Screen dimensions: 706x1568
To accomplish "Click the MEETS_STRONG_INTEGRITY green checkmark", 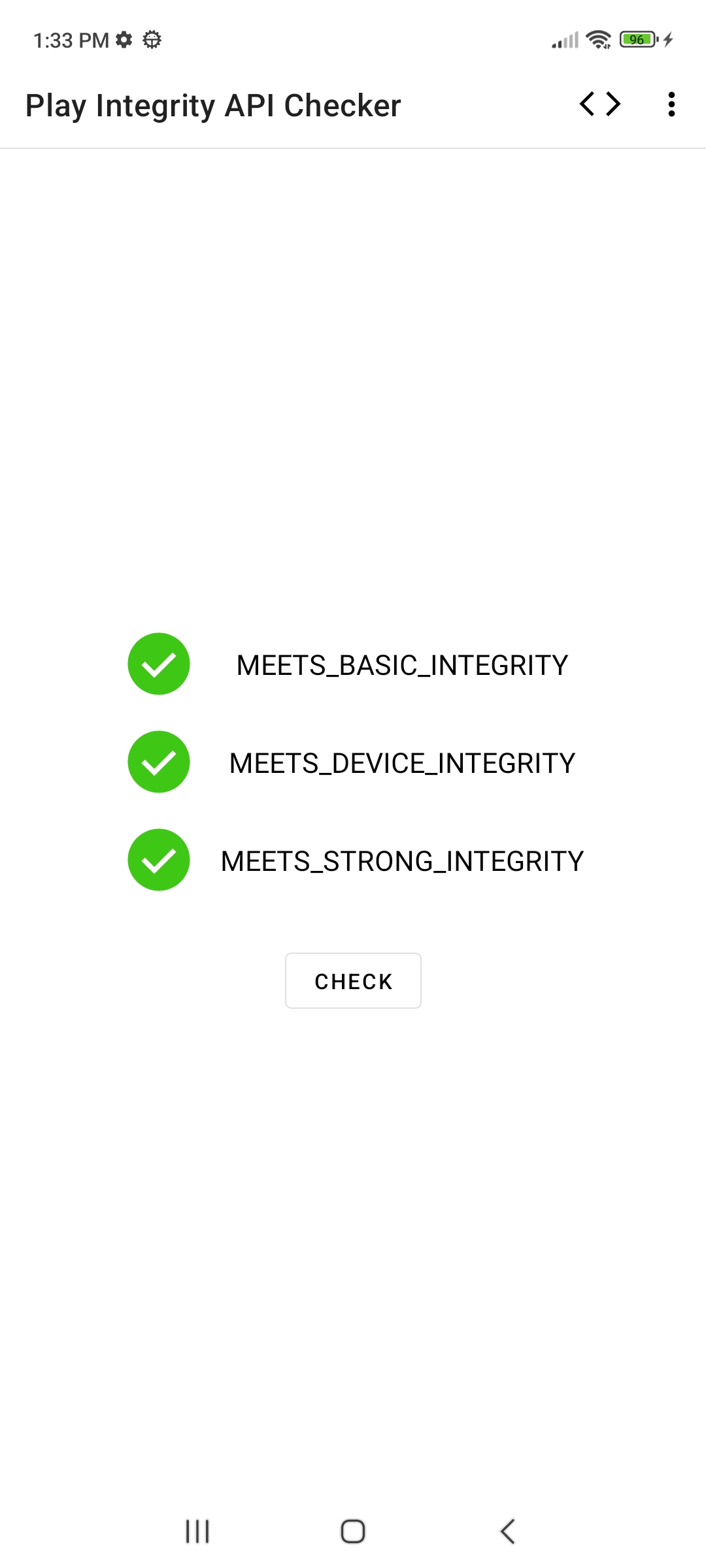I will [159, 860].
